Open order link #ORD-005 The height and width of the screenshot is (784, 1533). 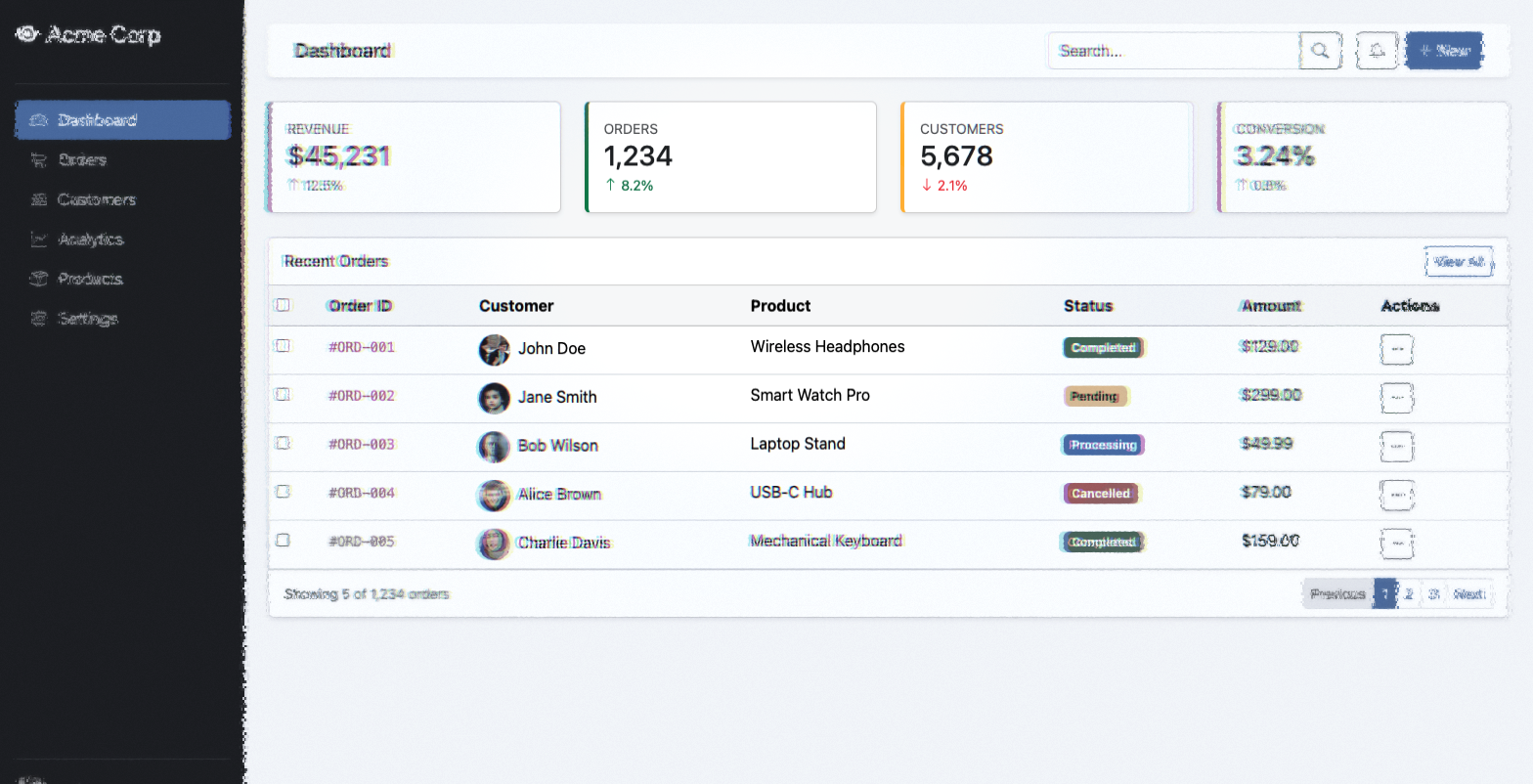point(362,541)
